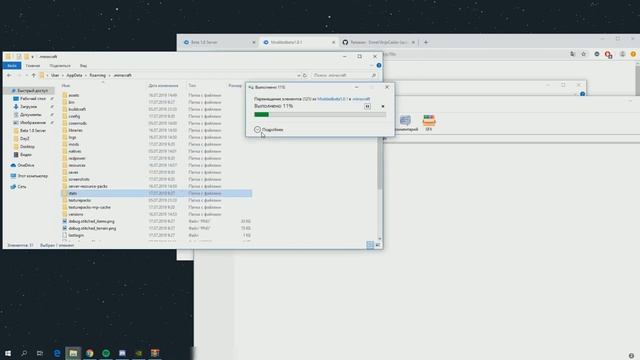Select 'Изображения' in navigation pane
The width and height of the screenshot is (640, 360).
click(x=33, y=122)
